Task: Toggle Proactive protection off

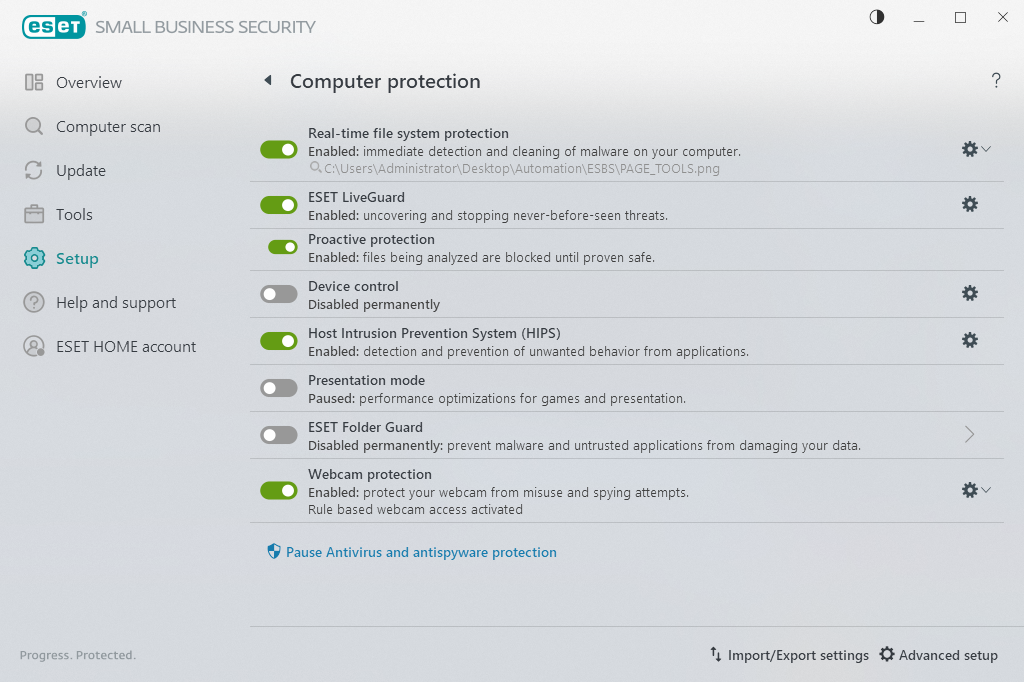Action: pos(283,247)
